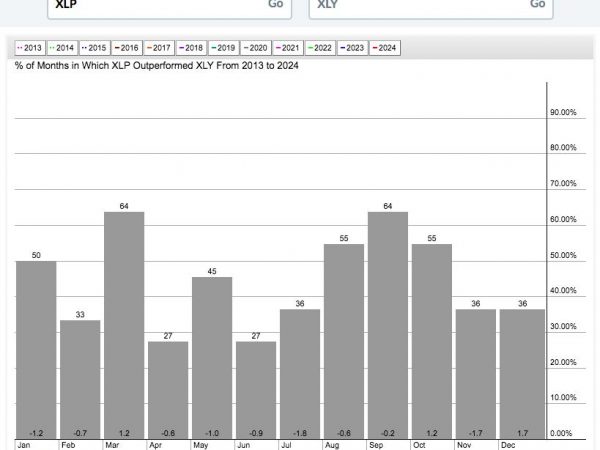
Task: Click the 10.00% axis value
Action: pyautogui.click(x=563, y=398)
